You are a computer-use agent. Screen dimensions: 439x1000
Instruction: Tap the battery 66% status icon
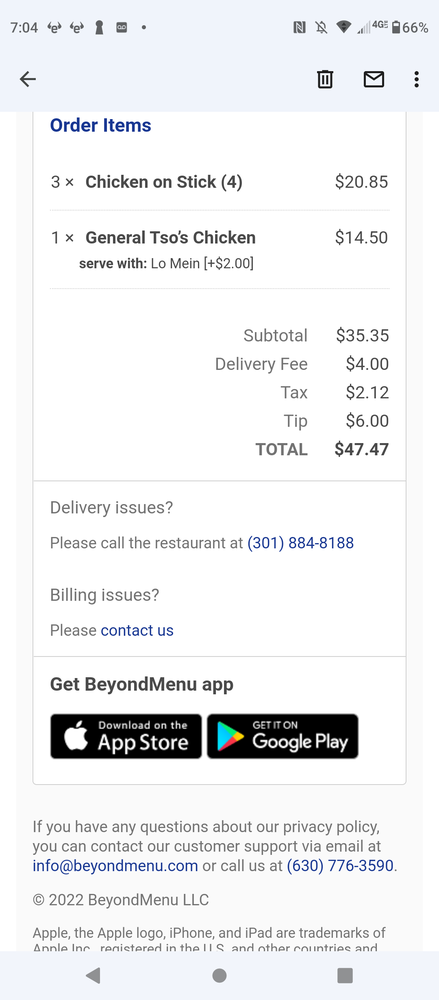tap(409, 27)
